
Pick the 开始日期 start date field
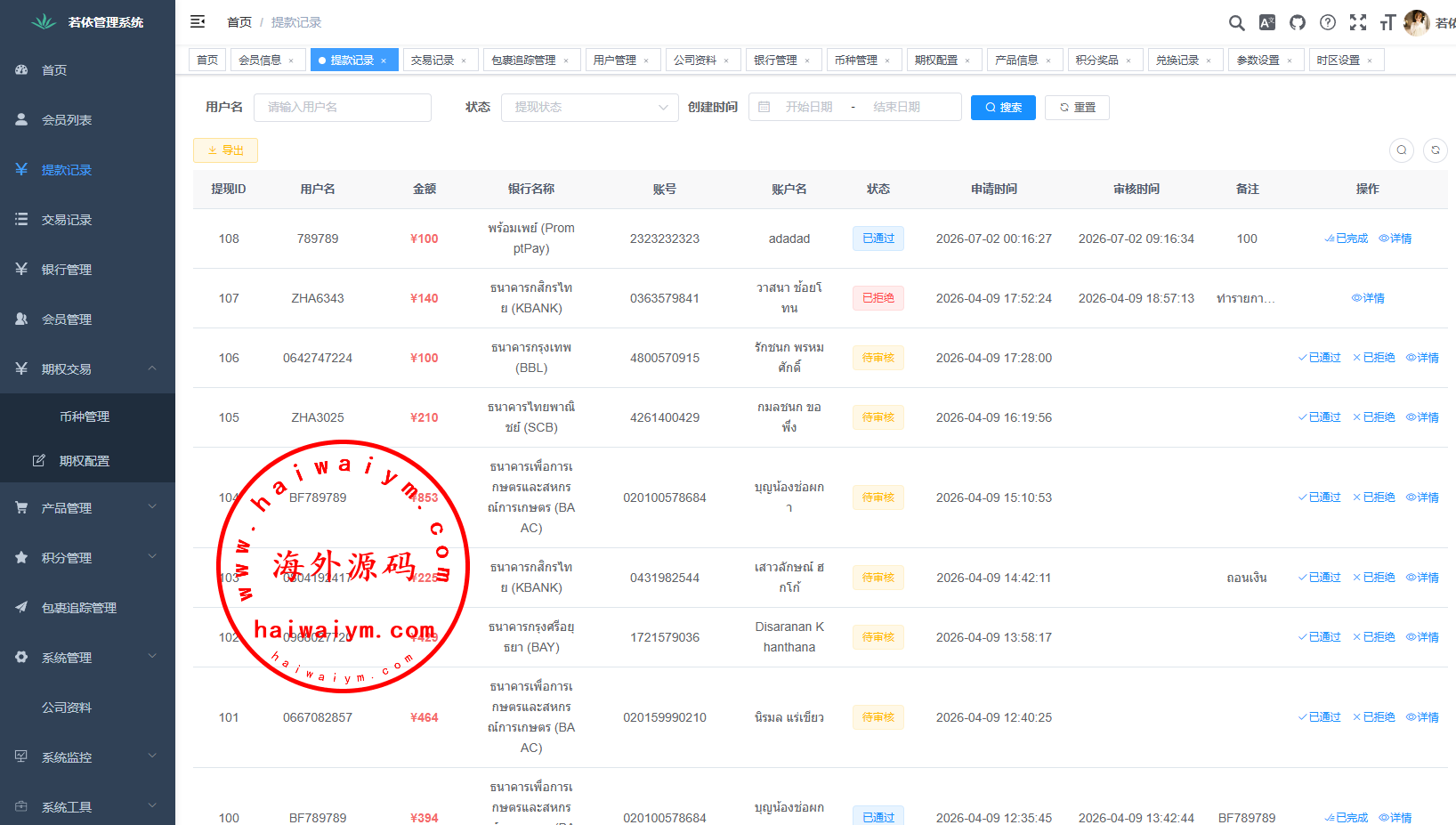tap(809, 107)
